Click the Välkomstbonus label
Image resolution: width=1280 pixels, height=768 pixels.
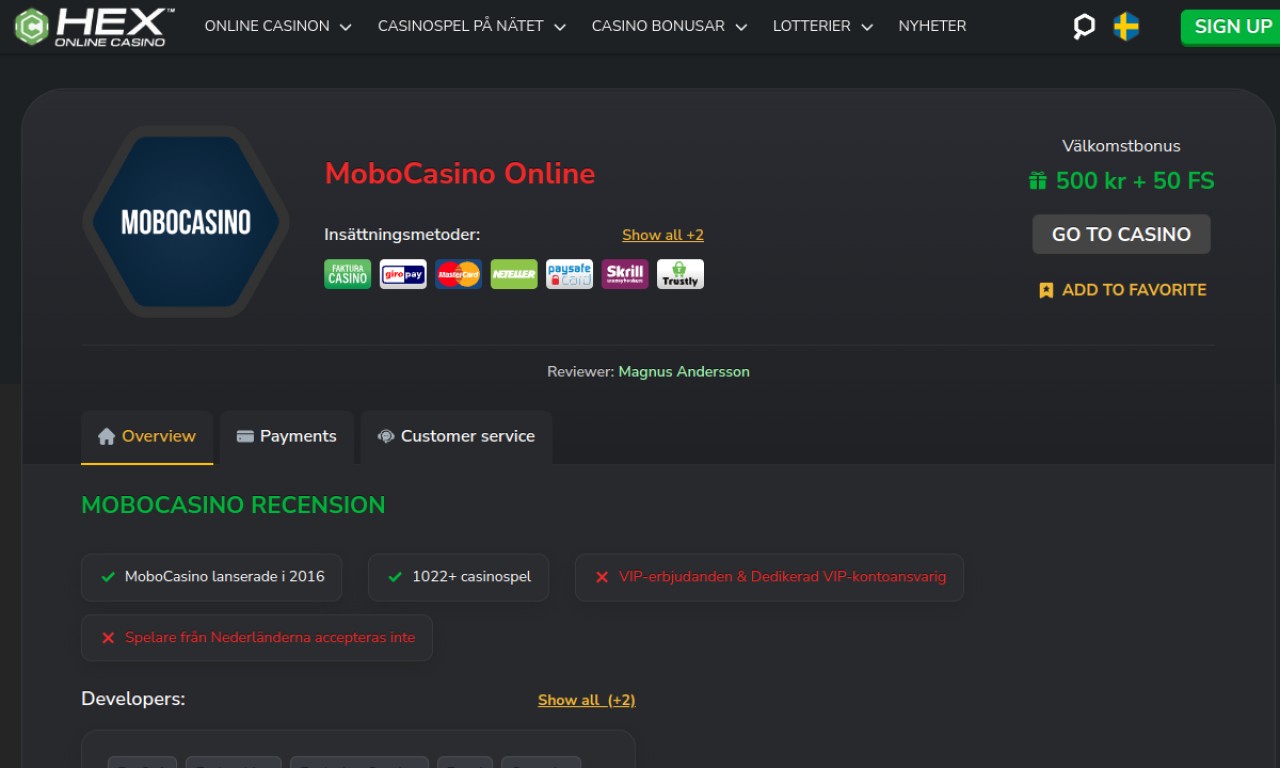coord(1121,146)
